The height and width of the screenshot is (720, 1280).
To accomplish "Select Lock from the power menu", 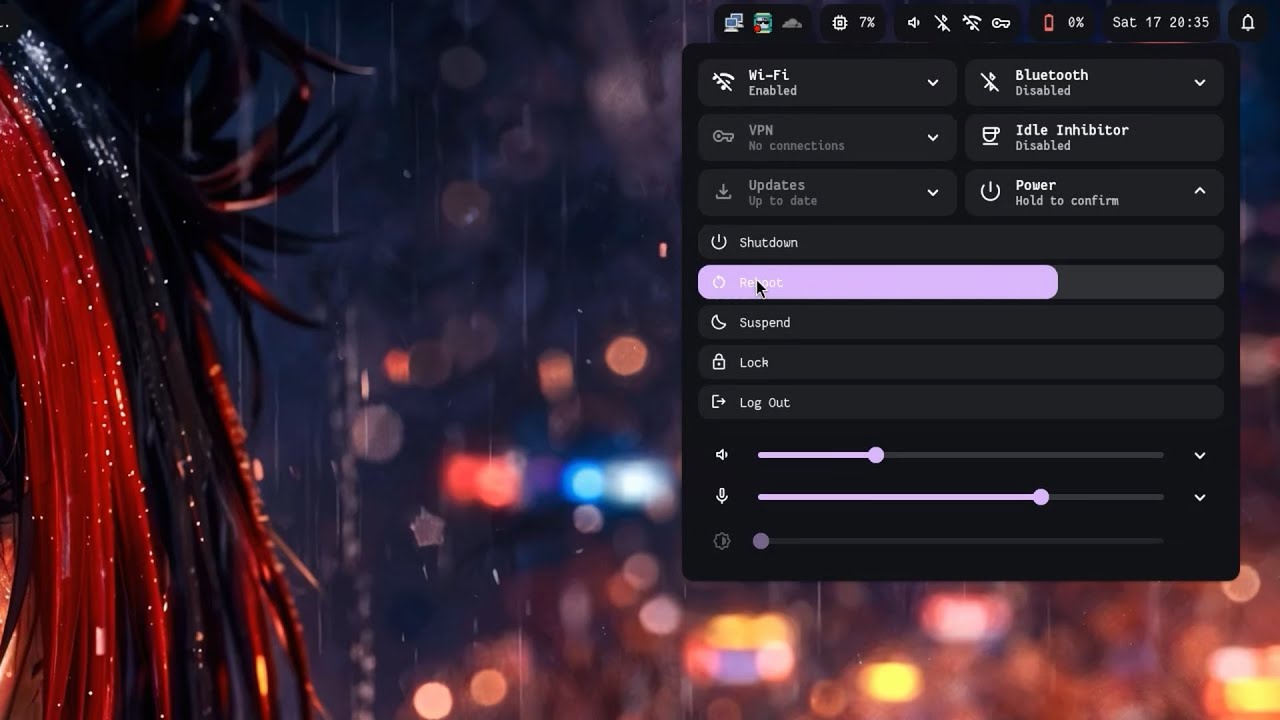I will click(961, 362).
